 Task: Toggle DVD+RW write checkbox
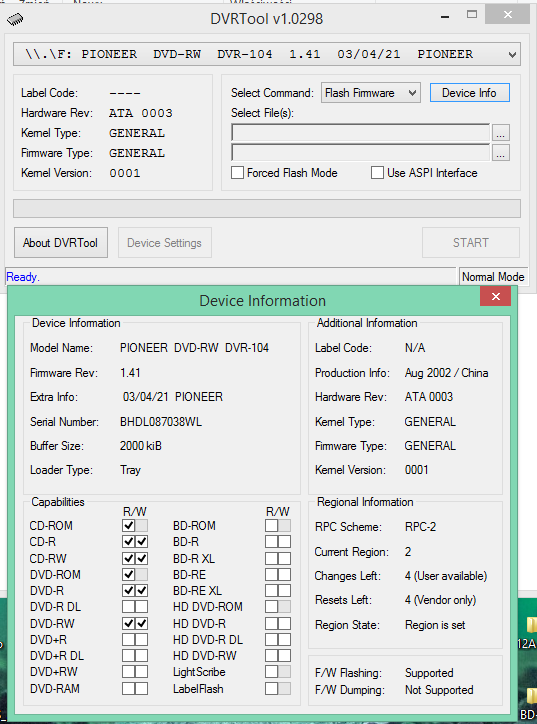(x=142, y=672)
